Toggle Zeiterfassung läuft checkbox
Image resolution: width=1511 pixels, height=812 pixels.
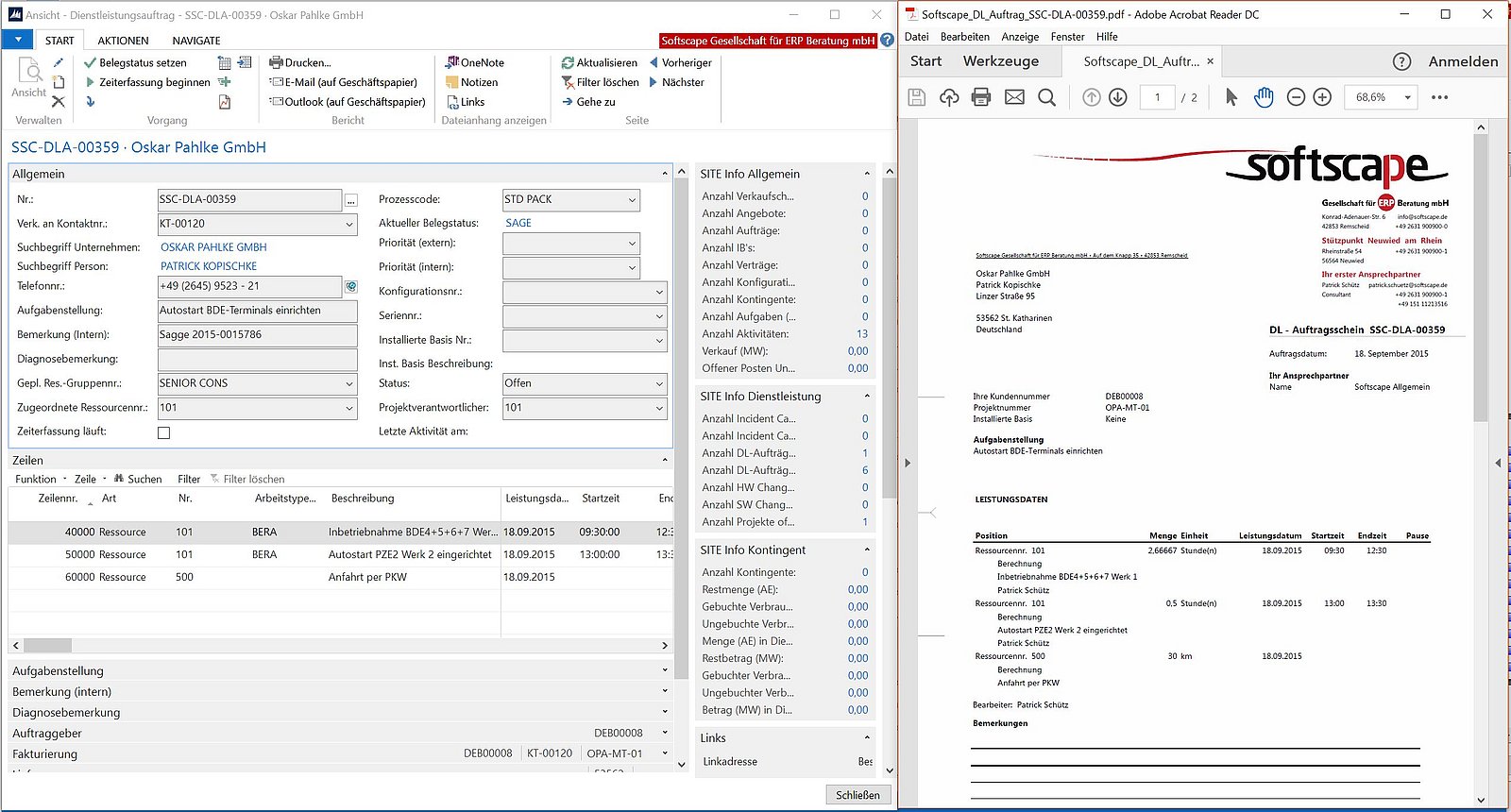[164, 432]
